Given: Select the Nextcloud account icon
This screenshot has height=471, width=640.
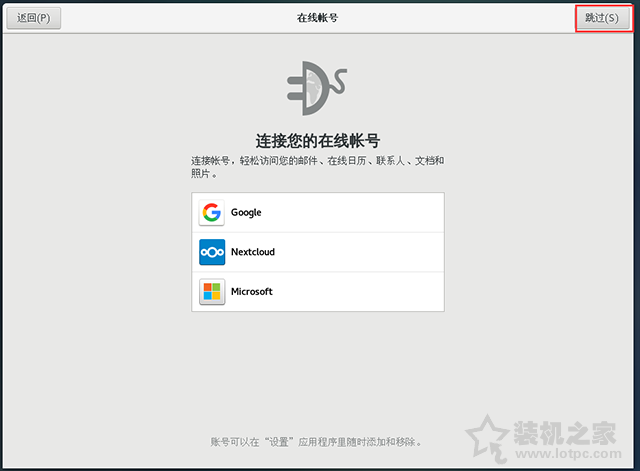Looking at the screenshot, I should [x=211, y=252].
